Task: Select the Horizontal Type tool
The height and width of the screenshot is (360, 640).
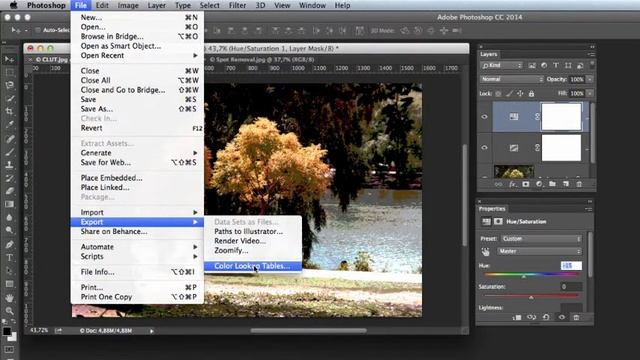Action: point(9,258)
